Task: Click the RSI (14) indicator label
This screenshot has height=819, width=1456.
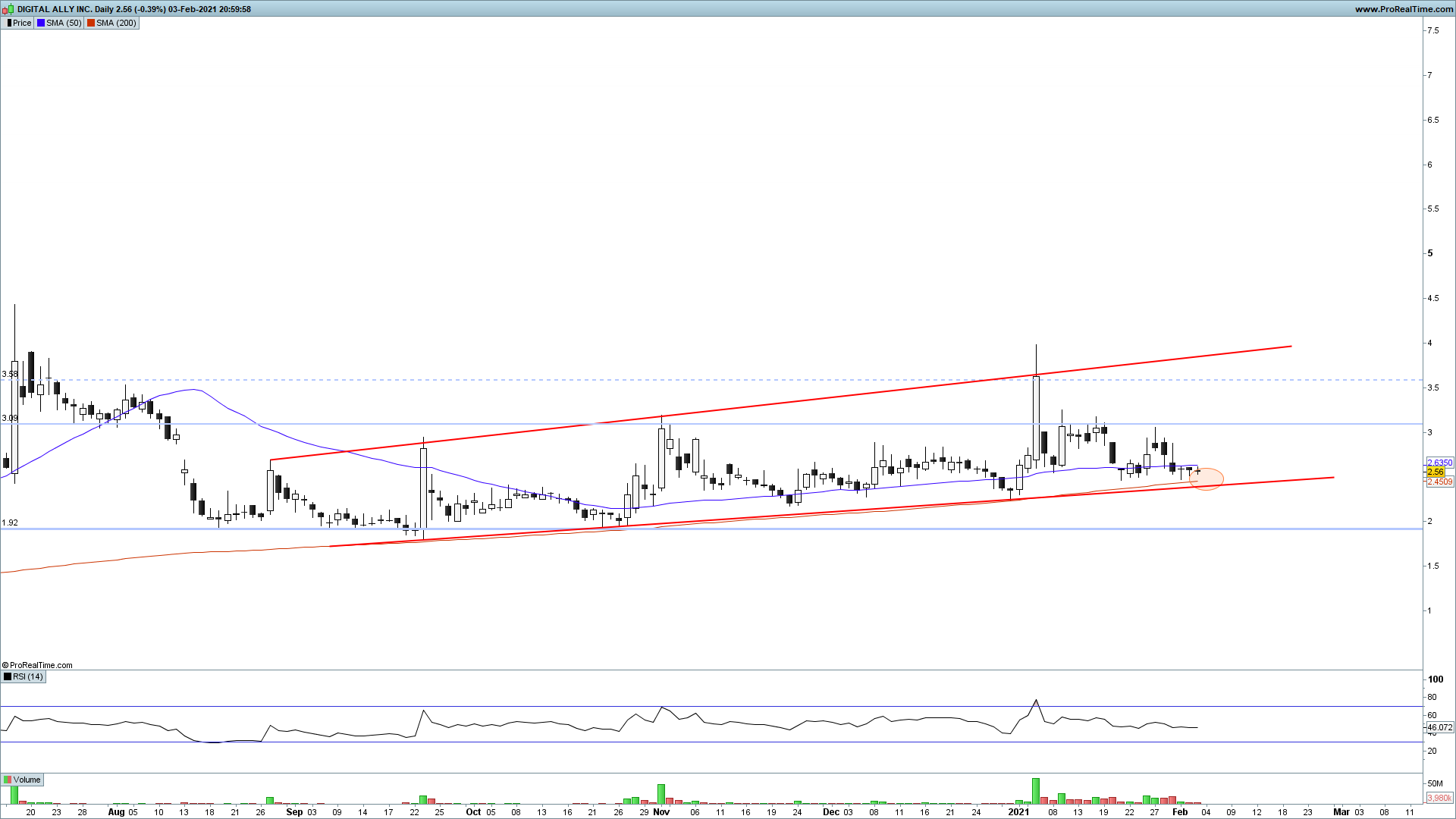Action: point(27,676)
